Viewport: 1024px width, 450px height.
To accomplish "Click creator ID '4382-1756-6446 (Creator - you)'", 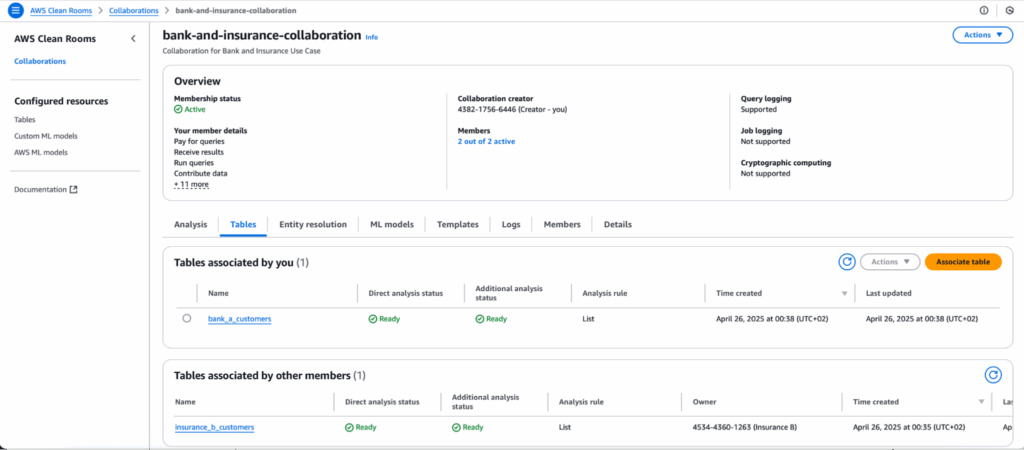I will click(x=513, y=110).
